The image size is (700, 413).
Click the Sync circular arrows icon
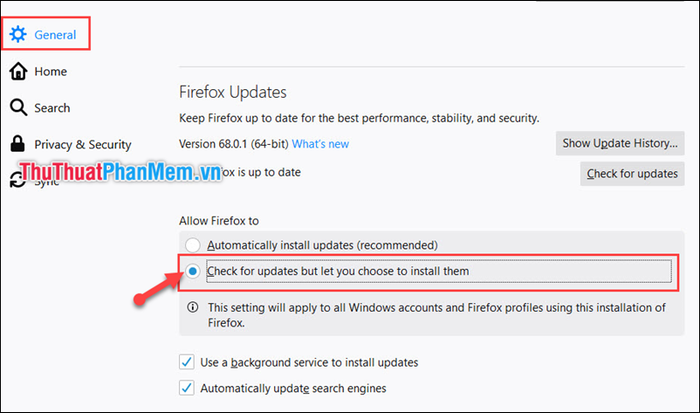click(17, 180)
